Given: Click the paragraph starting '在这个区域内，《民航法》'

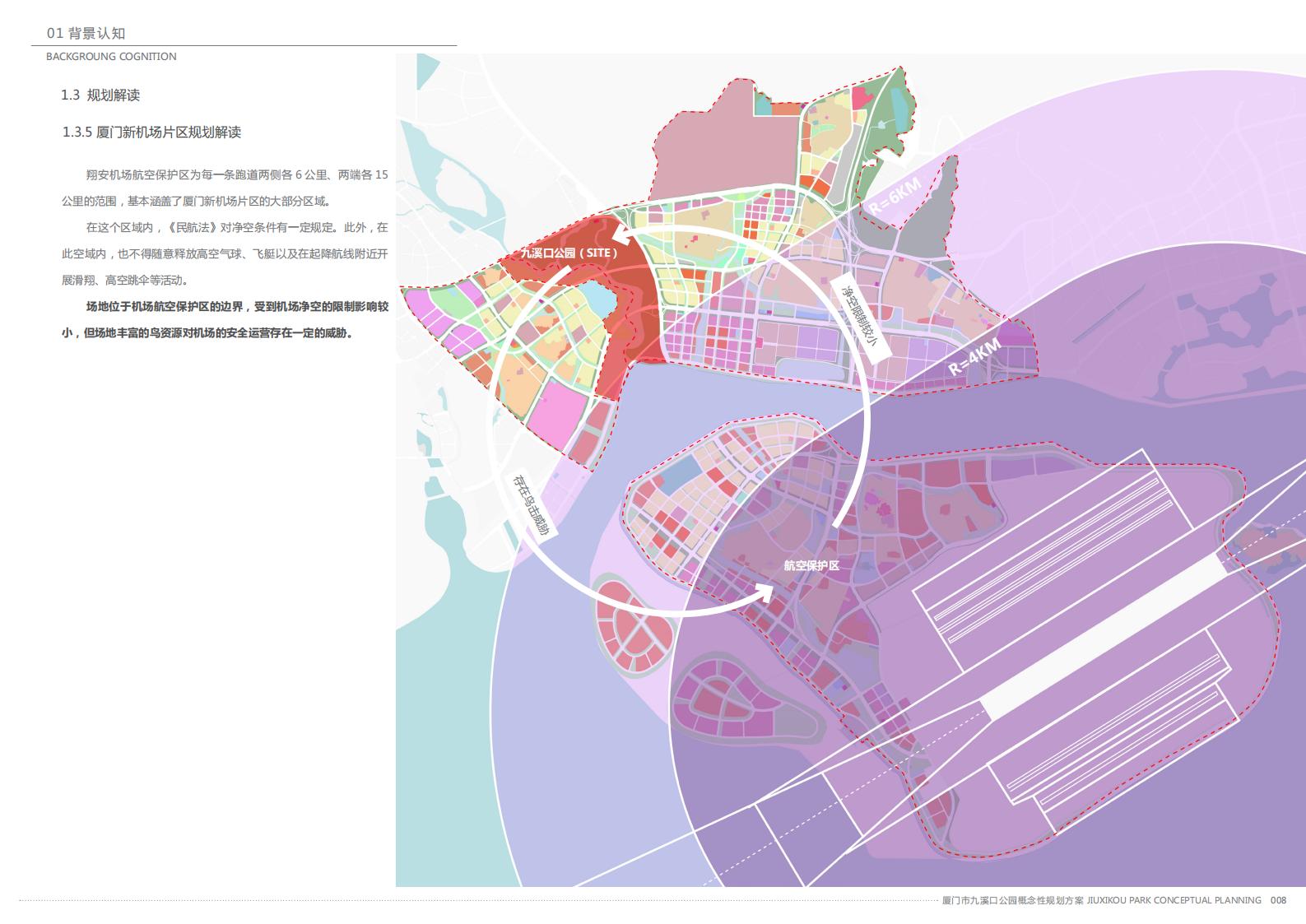Looking at the screenshot, I should (225, 253).
